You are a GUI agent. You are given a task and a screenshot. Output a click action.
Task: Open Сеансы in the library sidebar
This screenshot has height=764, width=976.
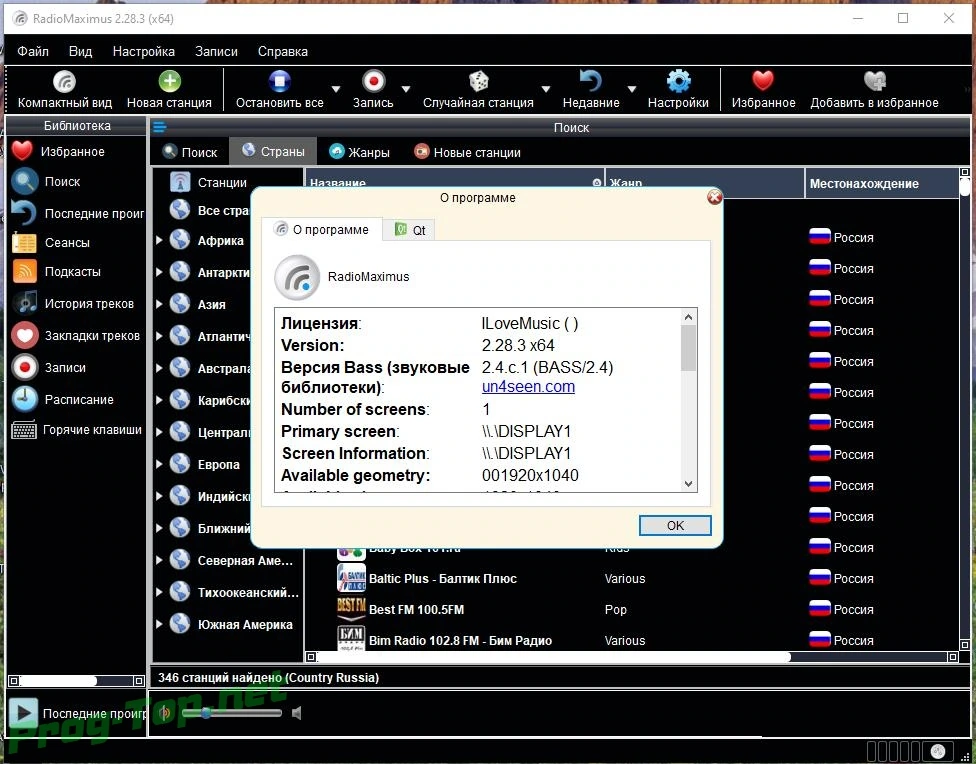[51, 242]
